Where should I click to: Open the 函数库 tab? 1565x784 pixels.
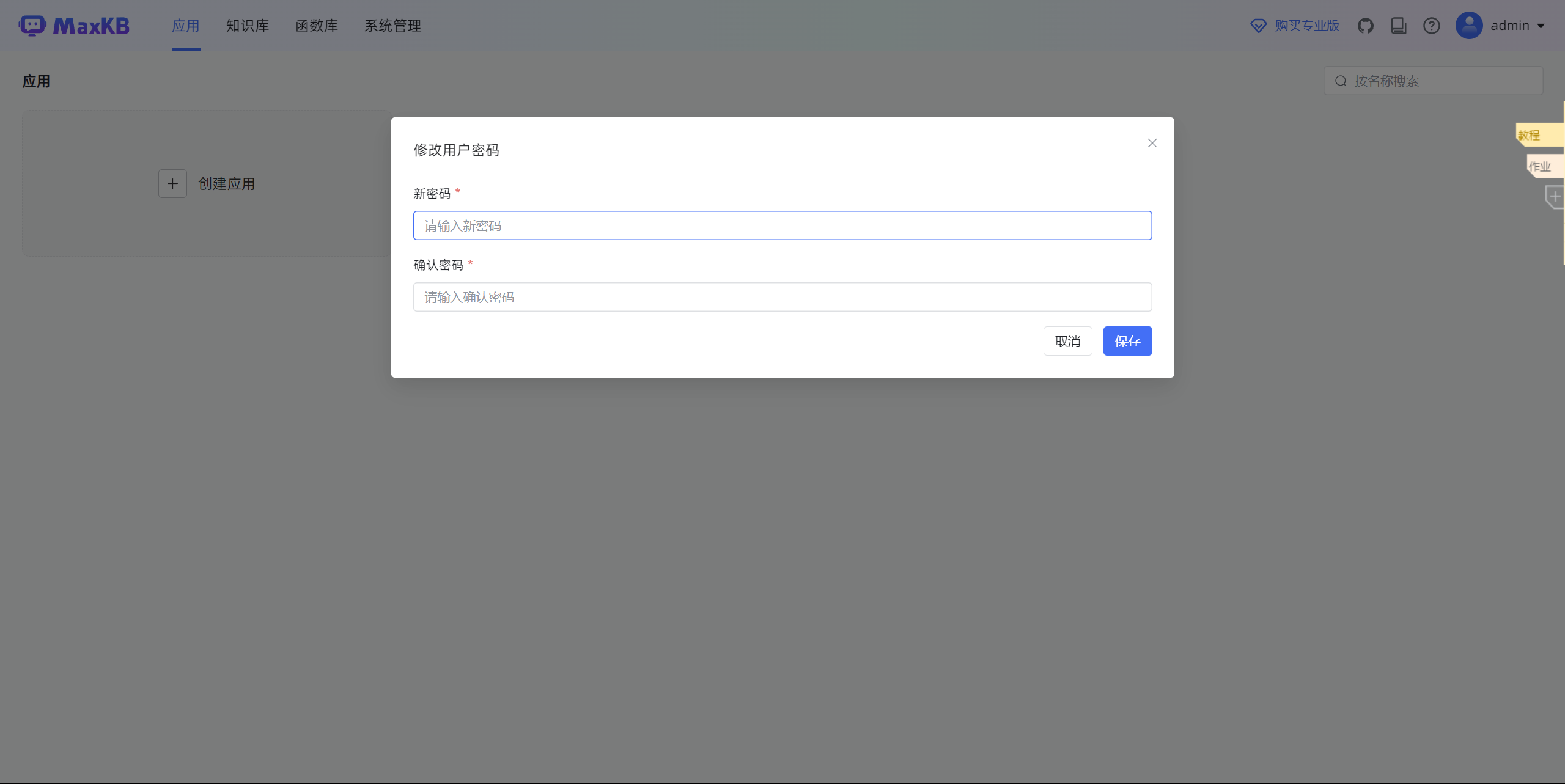click(317, 26)
